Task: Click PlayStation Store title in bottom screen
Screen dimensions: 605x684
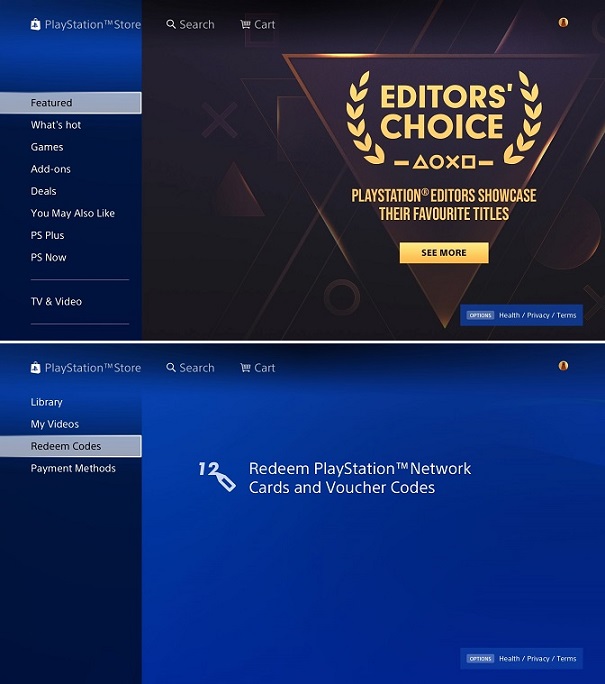Action: click(x=93, y=368)
